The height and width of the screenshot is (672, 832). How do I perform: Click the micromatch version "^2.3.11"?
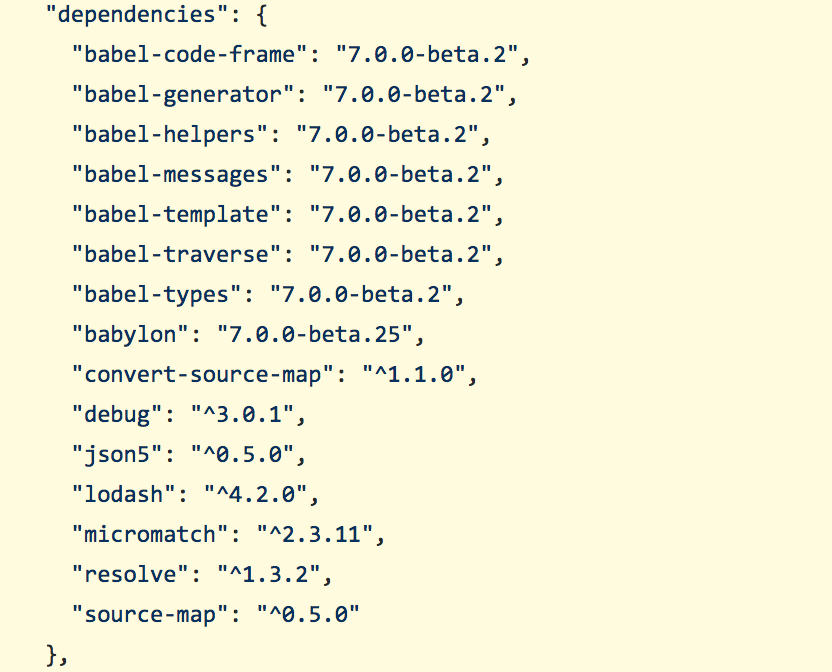tap(318, 535)
